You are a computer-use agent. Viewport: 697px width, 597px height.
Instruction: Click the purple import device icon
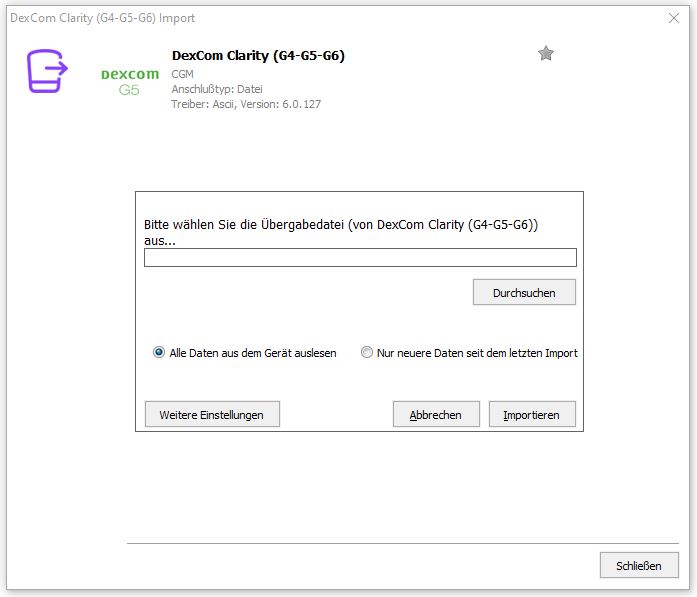click(x=47, y=71)
